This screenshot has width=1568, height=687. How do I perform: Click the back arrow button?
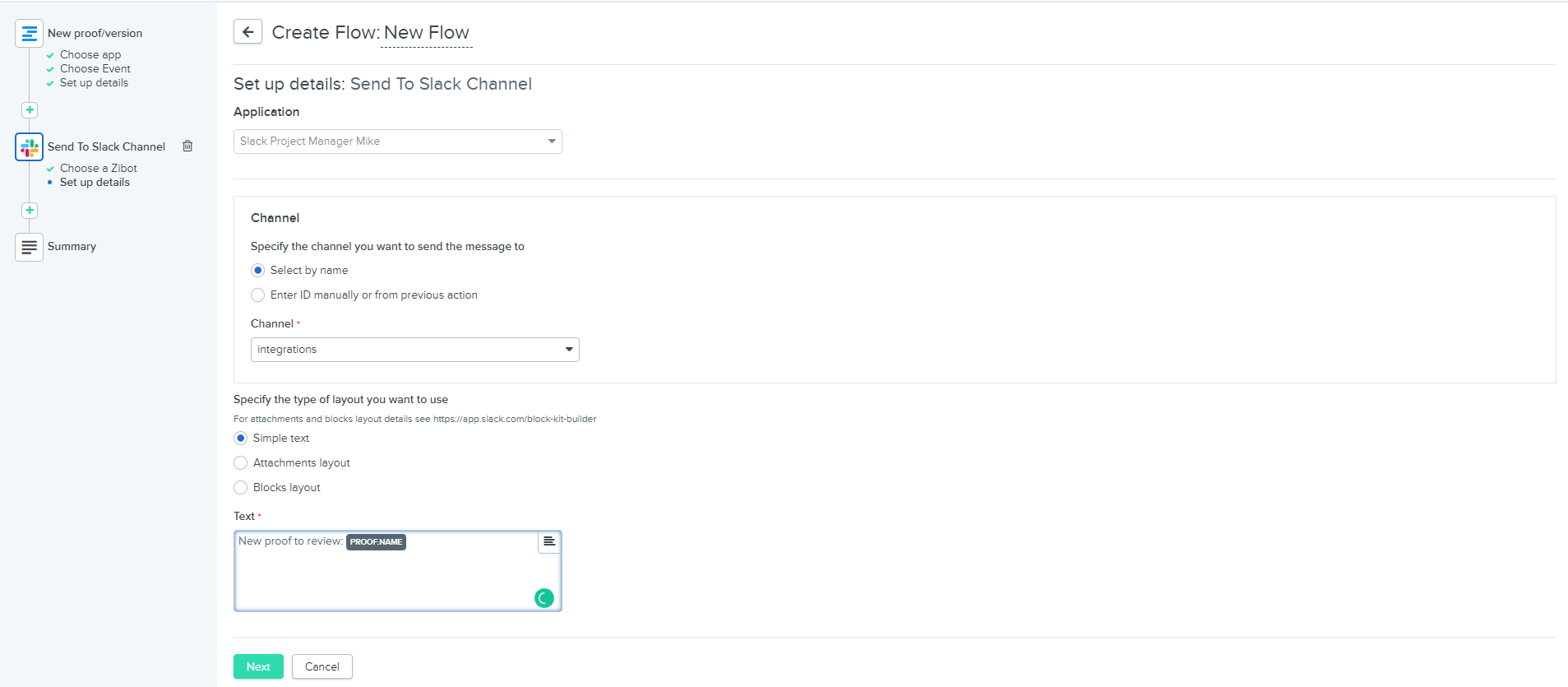point(247,32)
